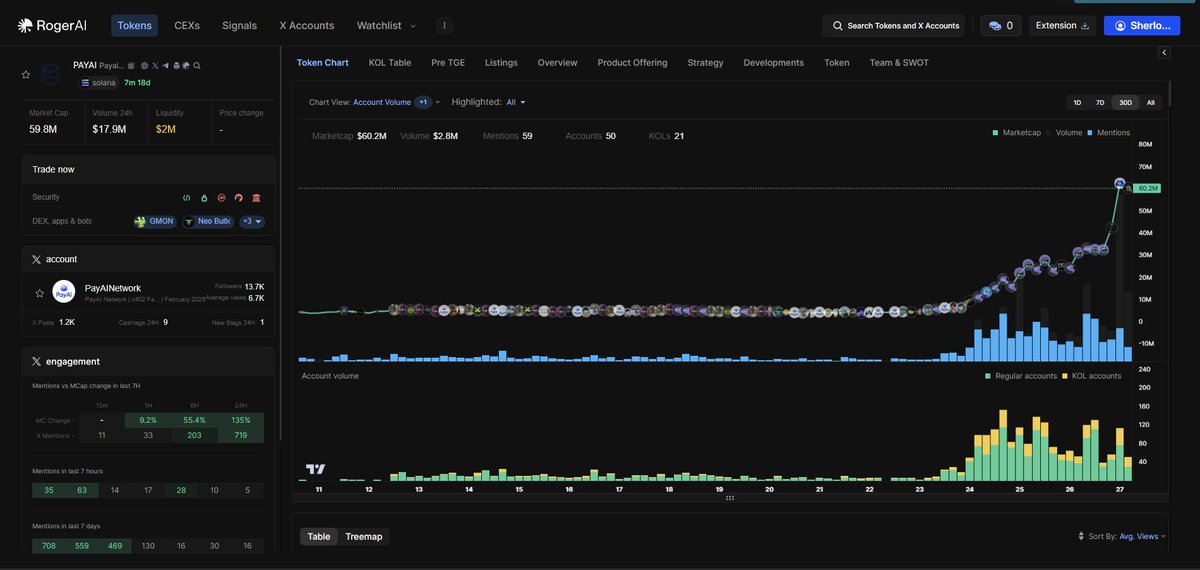Viewport: 1200px width, 570px height.
Task: Toggle the Mentions legend series
Action: [x=1109, y=132]
